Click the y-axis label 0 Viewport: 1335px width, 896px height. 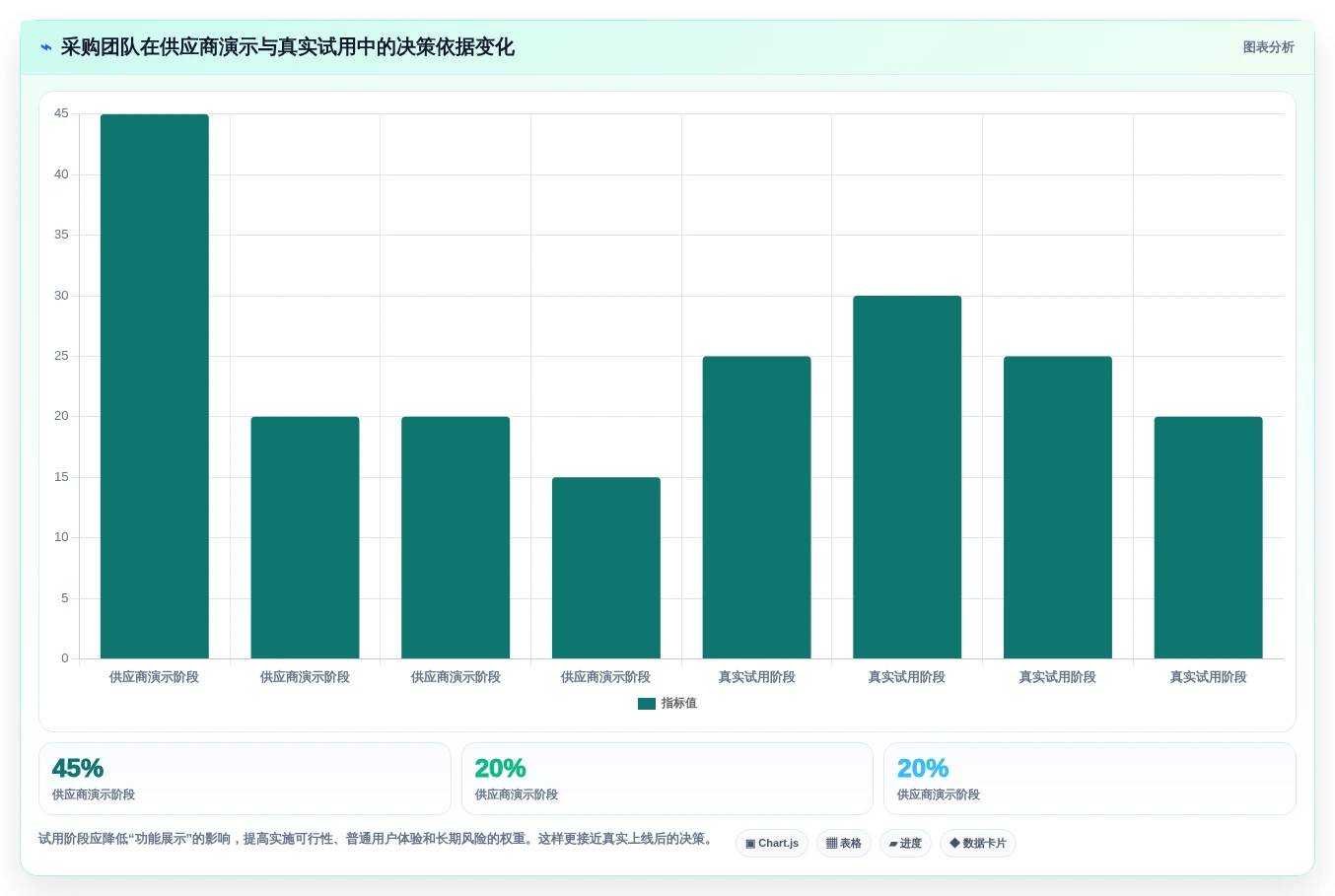pyautogui.click(x=65, y=658)
